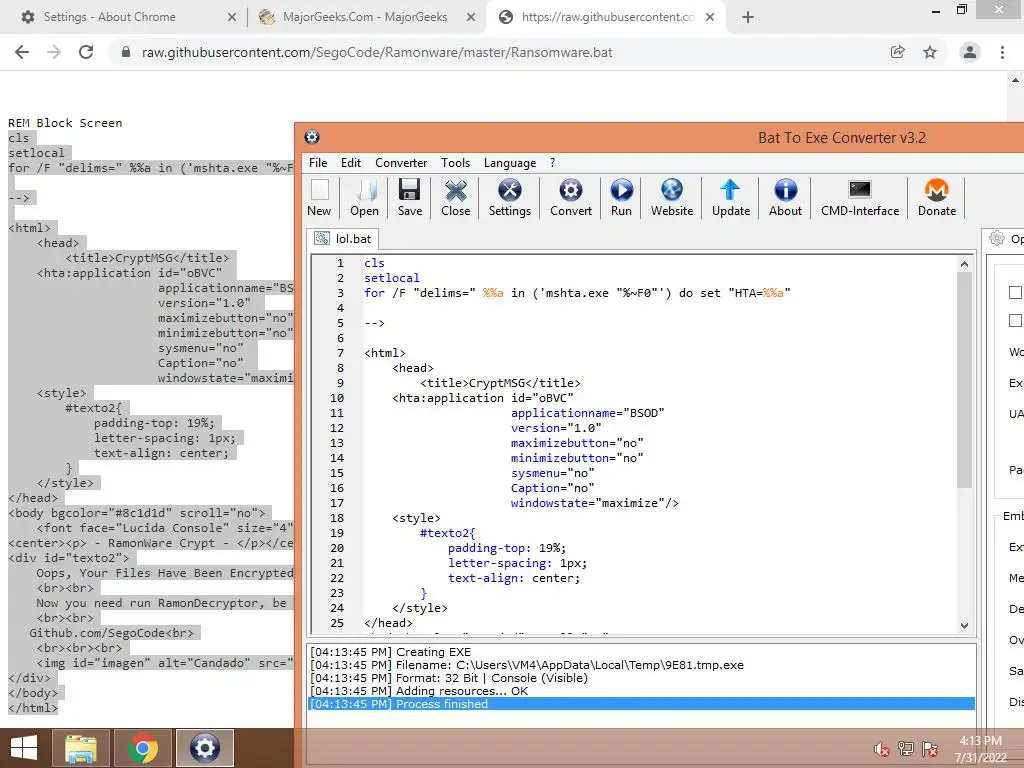Open the Converter menu
Image resolution: width=1024 pixels, height=768 pixels.
click(x=401, y=163)
